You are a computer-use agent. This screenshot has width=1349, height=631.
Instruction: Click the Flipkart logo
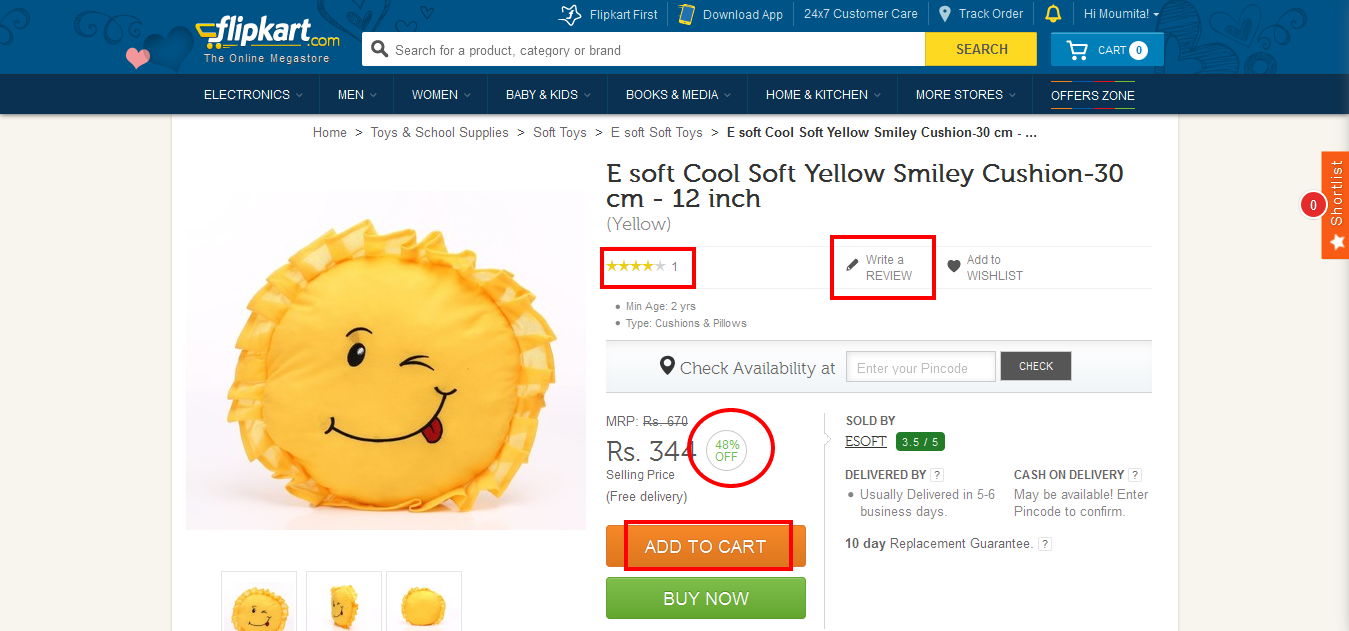point(265,33)
